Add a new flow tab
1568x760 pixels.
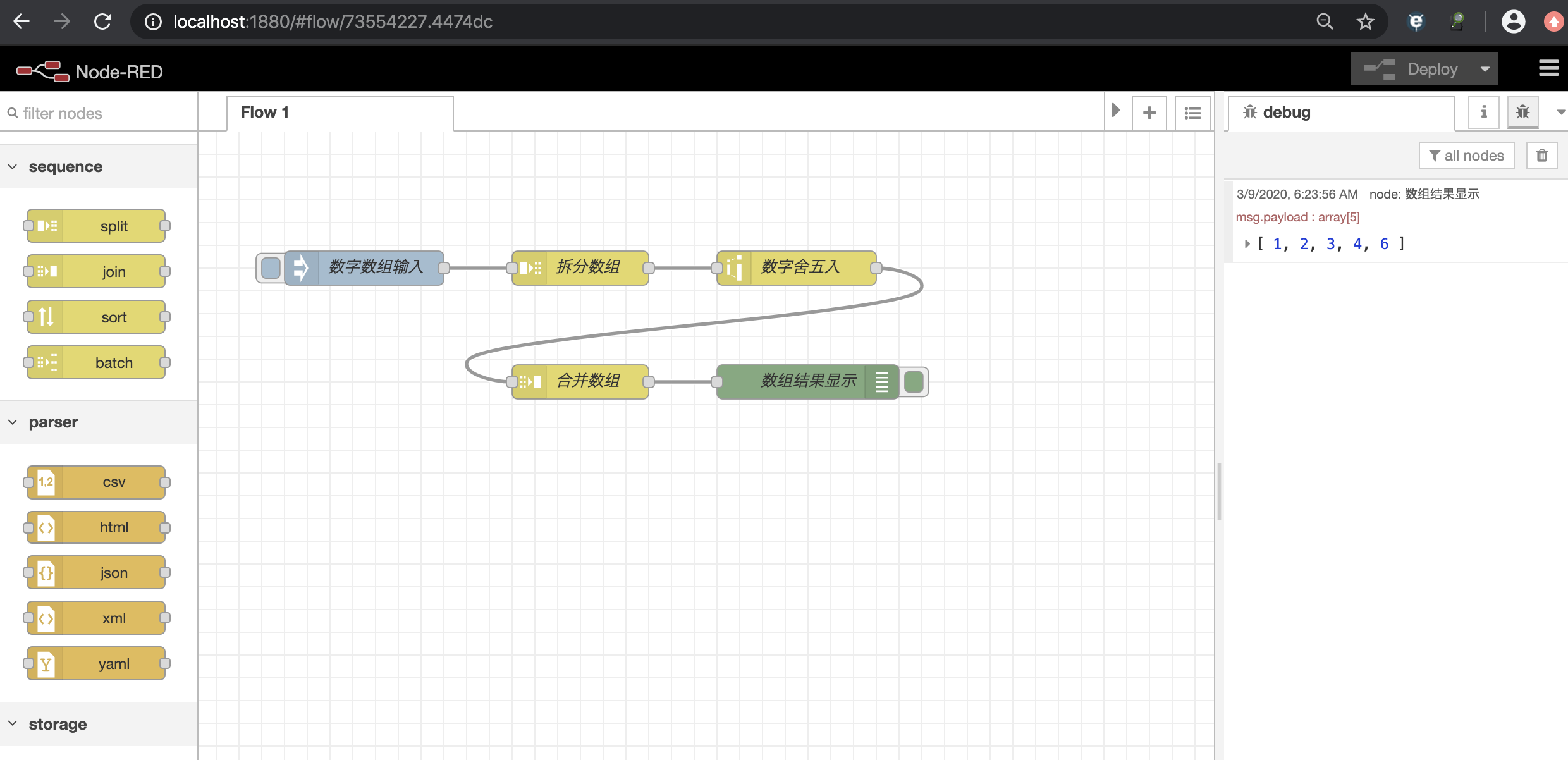point(1150,112)
